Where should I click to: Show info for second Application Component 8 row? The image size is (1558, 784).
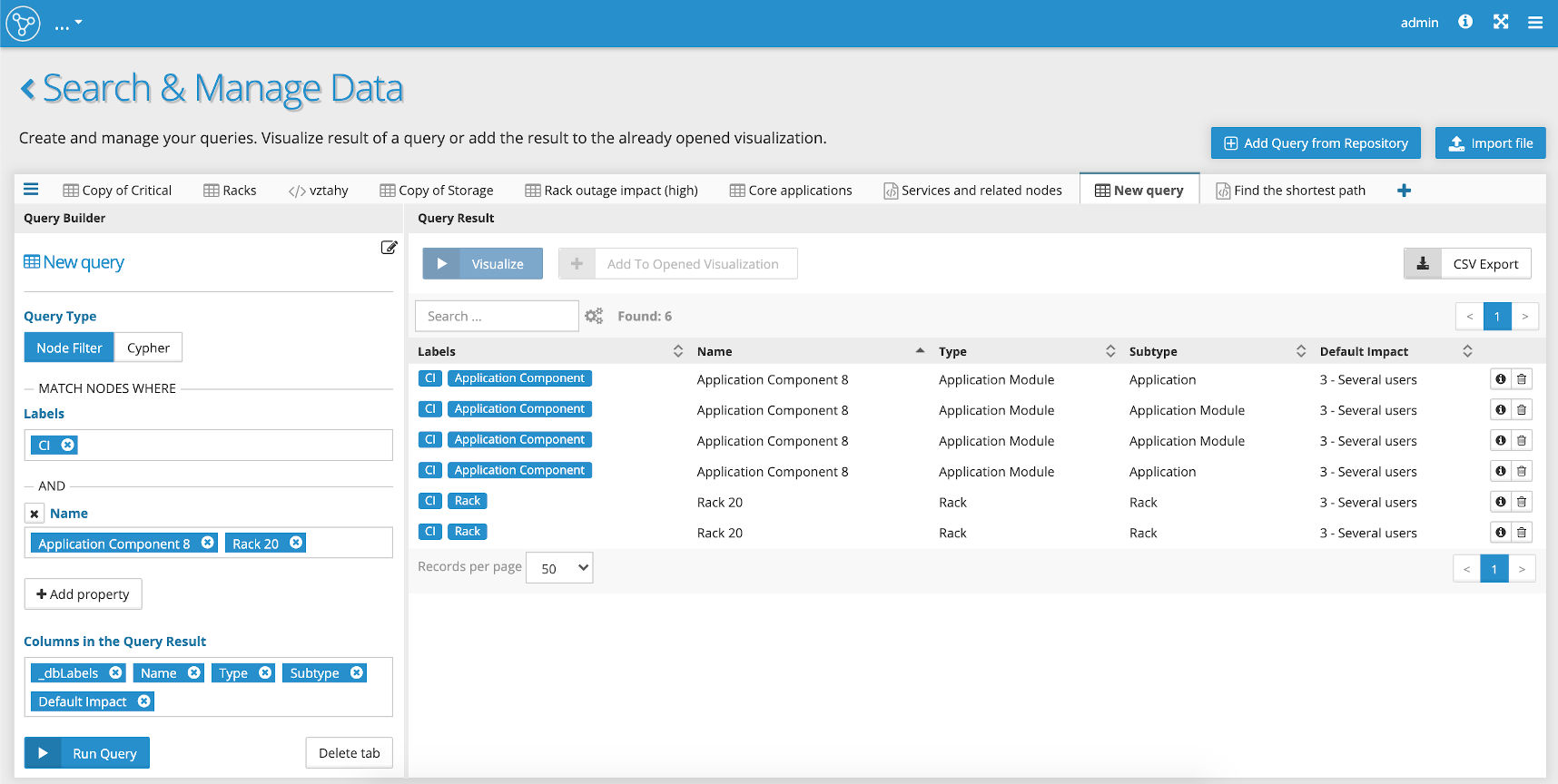pyautogui.click(x=1501, y=410)
